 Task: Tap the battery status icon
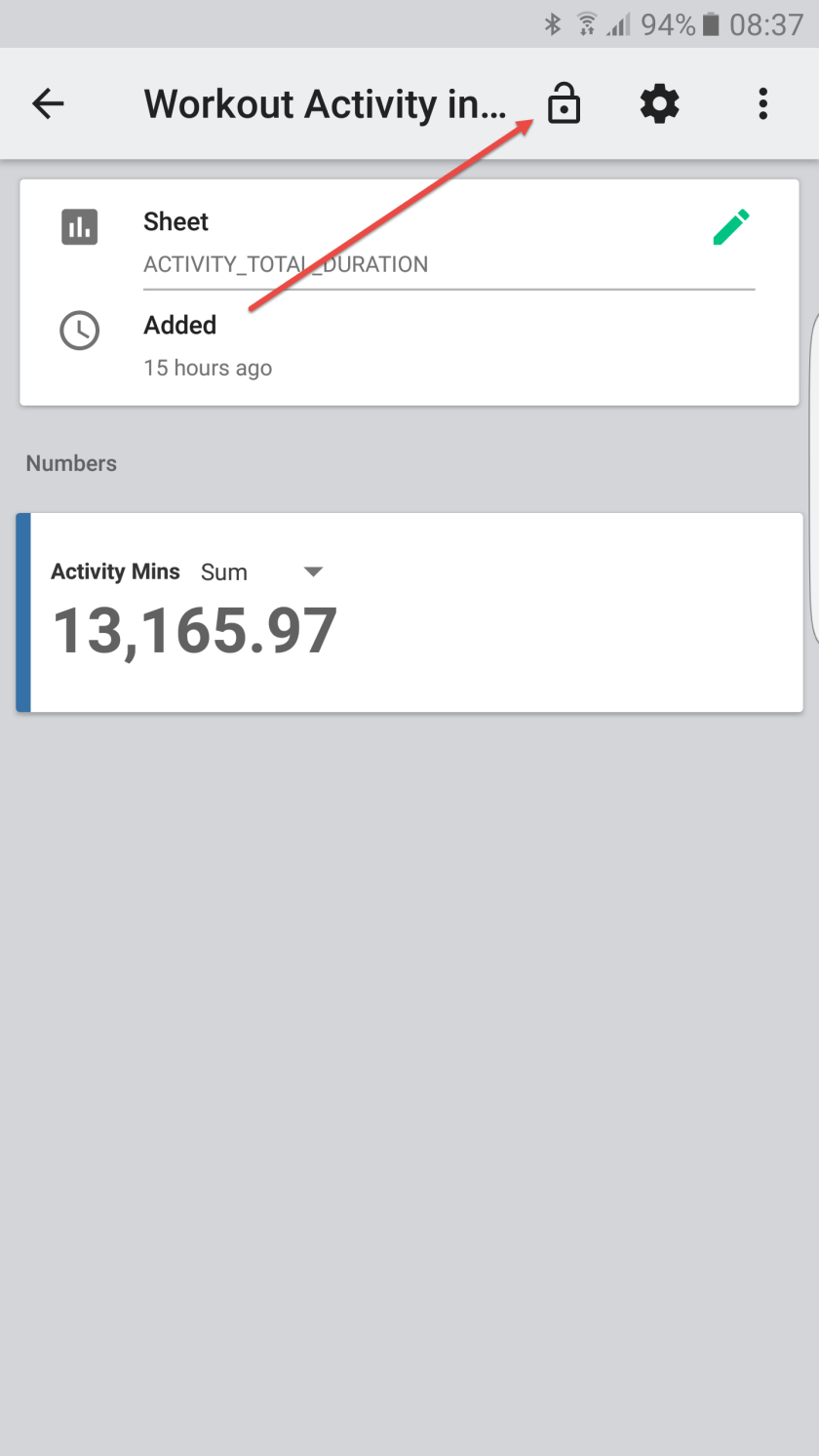coord(712,23)
